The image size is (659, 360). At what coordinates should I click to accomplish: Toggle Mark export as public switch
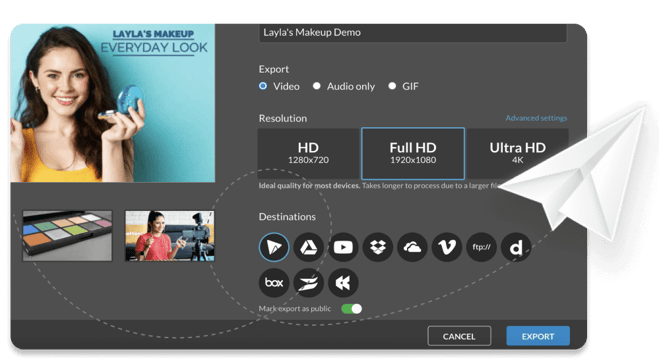coord(351,309)
